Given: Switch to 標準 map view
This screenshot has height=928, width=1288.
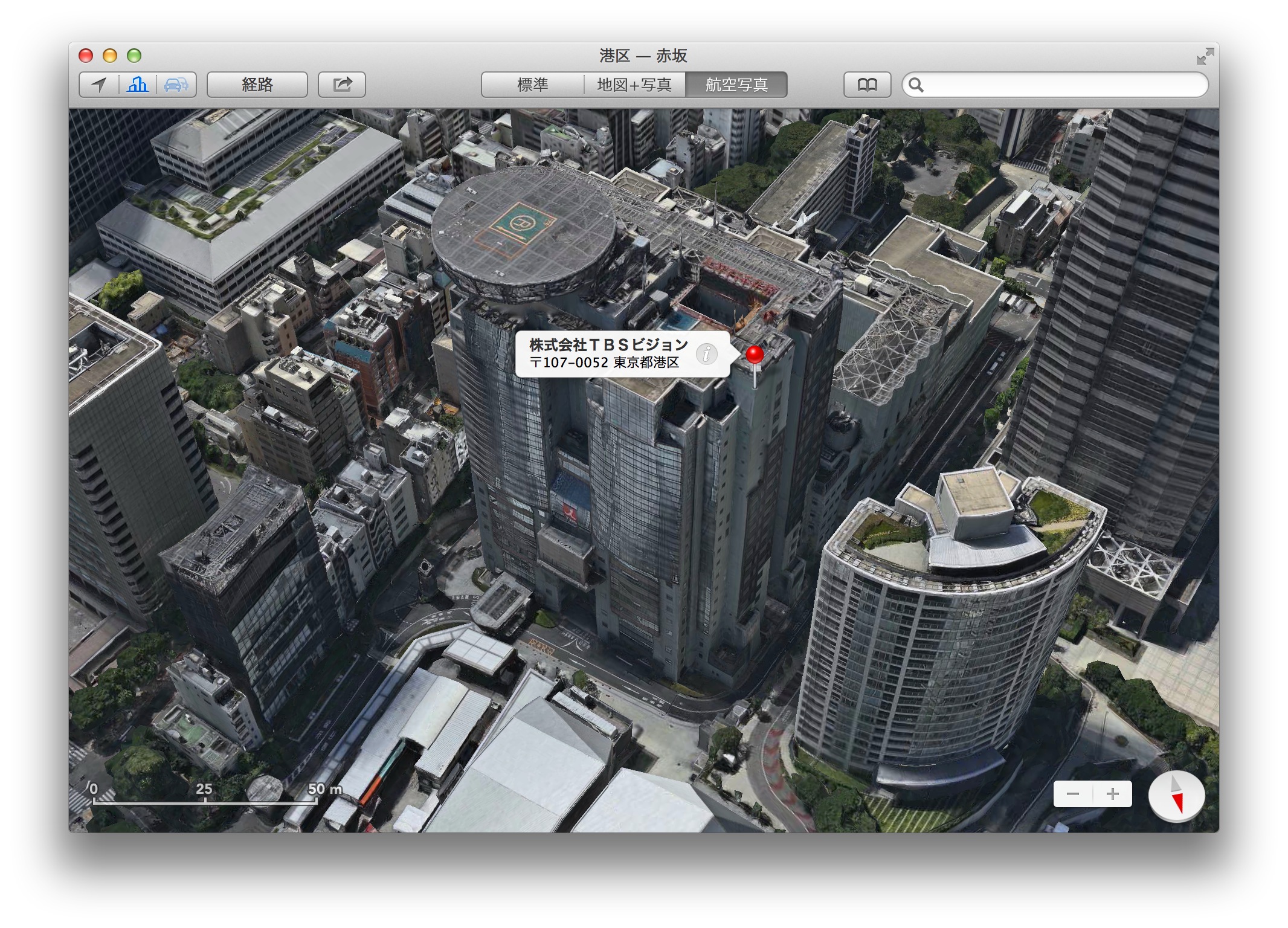Looking at the screenshot, I should tap(532, 85).
